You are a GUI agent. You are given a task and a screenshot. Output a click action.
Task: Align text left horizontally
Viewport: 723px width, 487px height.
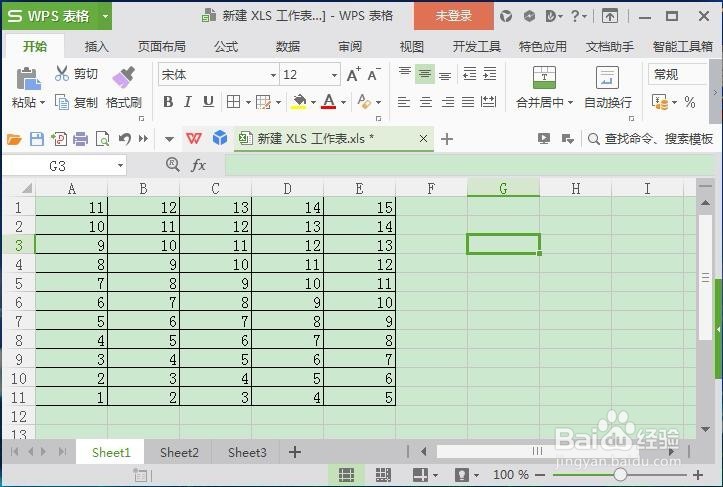click(404, 102)
